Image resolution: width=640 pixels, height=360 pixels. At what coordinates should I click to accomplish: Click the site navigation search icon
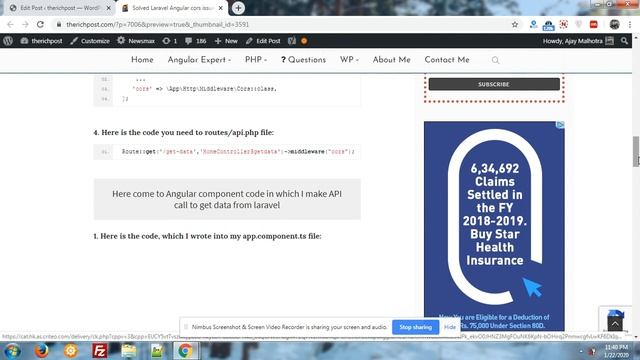pos(495,60)
